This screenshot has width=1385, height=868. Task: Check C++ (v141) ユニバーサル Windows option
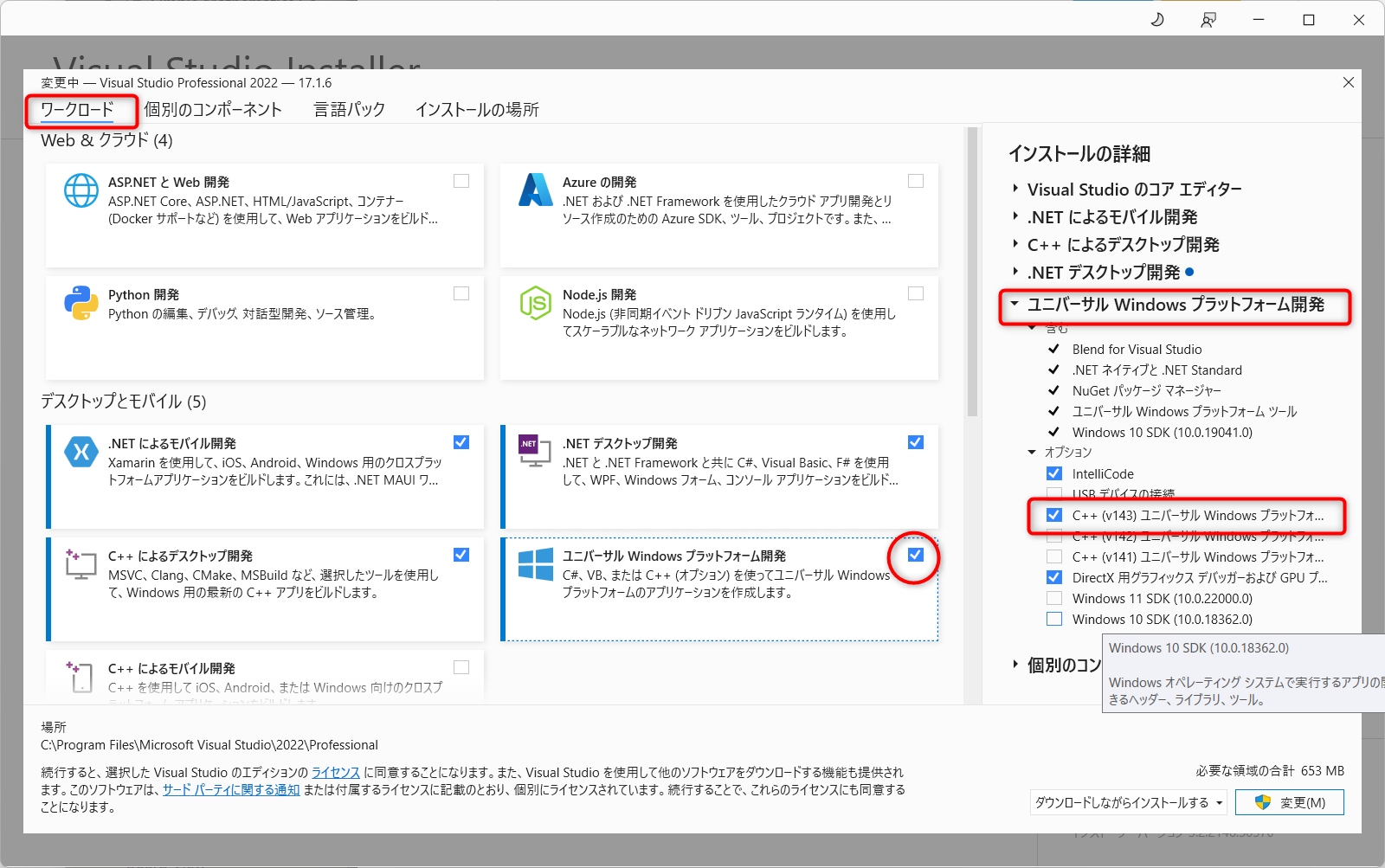[x=1054, y=556]
